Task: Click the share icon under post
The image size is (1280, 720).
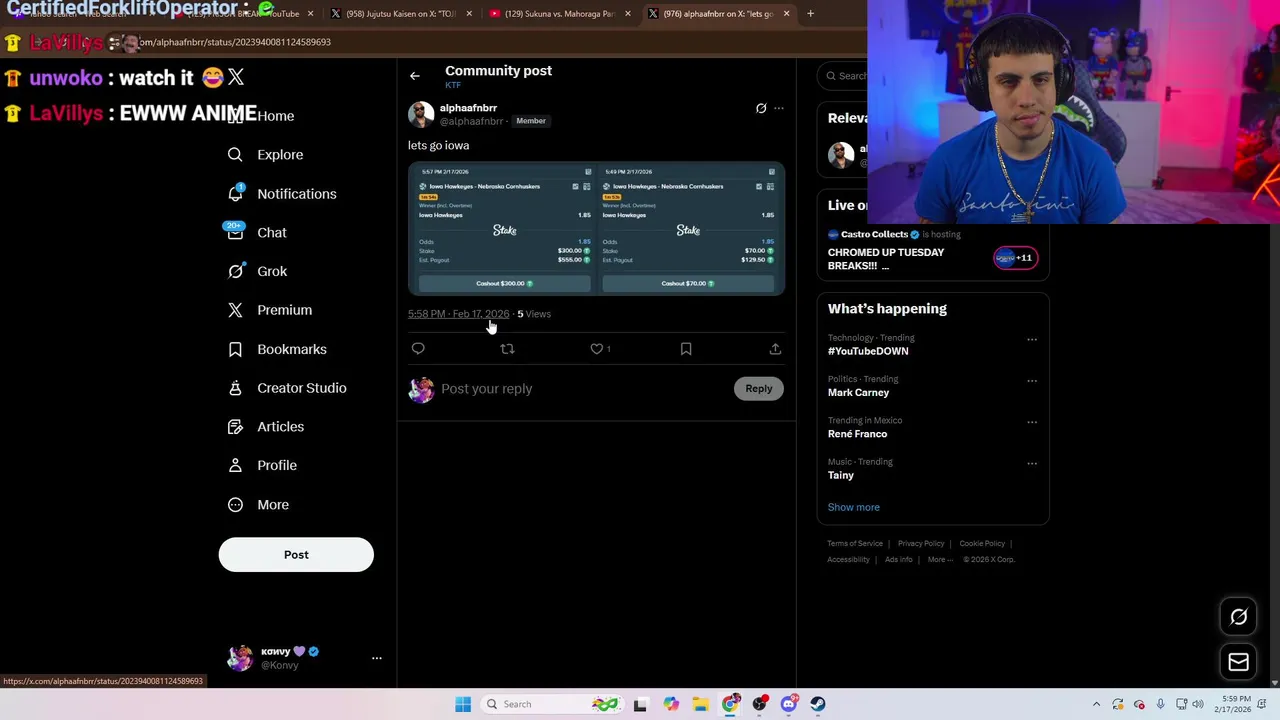Action: pyautogui.click(x=775, y=349)
